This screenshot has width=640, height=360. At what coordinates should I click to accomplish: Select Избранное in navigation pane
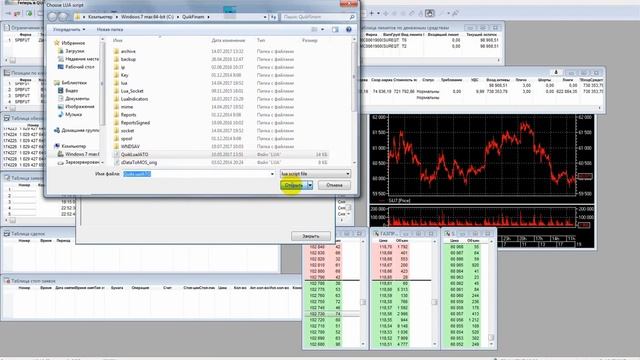(x=73, y=43)
